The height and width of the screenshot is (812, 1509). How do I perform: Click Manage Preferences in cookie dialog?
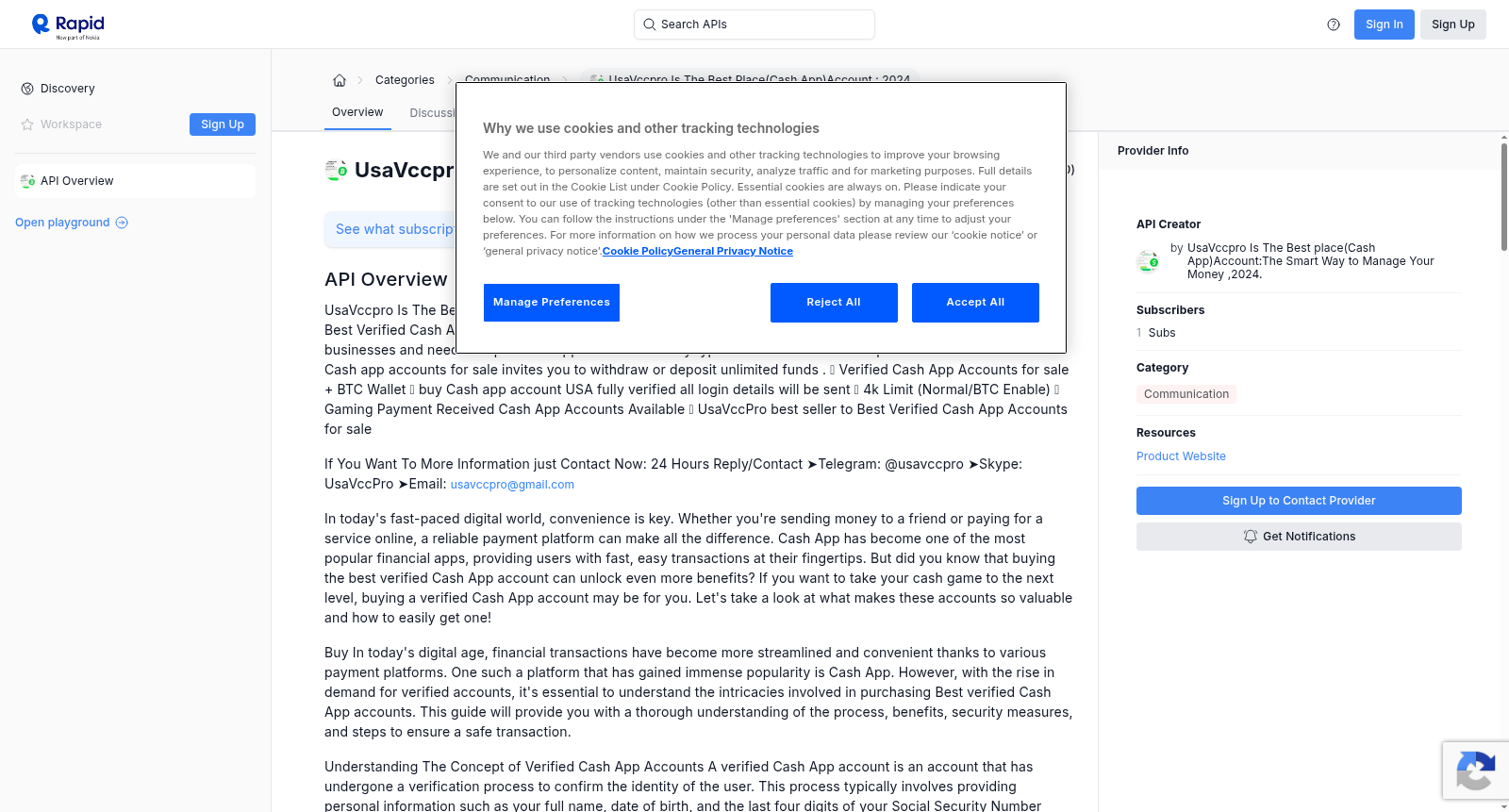pyautogui.click(x=552, y=303)
